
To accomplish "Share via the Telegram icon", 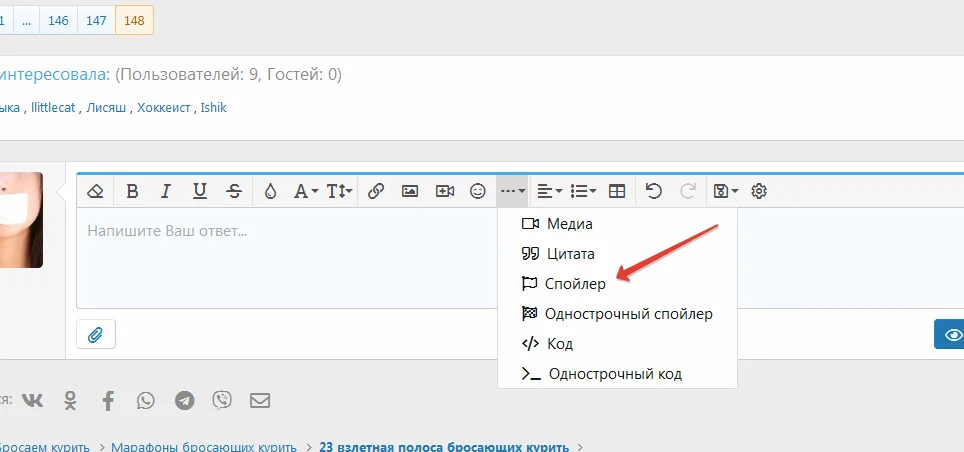I will point(184,401).
